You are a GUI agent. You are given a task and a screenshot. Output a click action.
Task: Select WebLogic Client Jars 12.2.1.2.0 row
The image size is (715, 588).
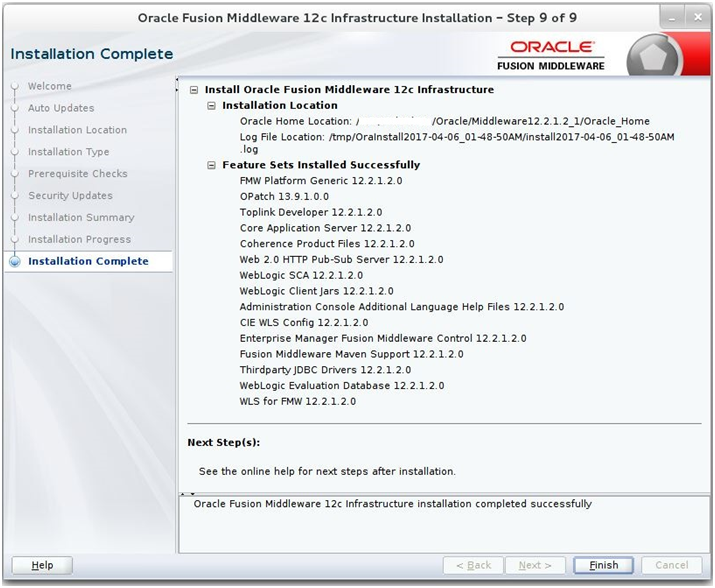pos(316,291)
